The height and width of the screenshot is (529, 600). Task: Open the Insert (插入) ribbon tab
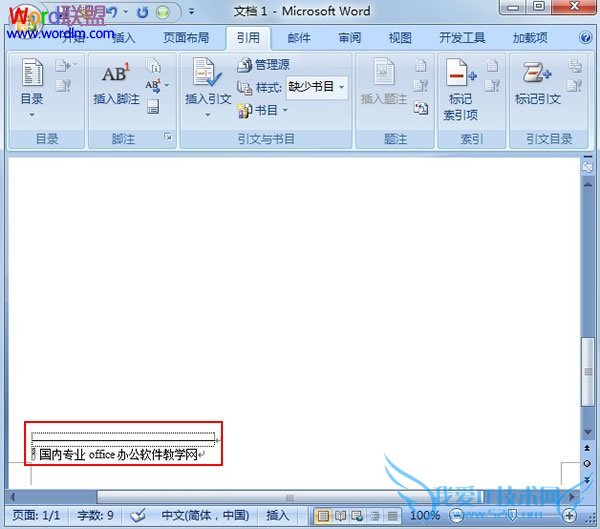click(124, 38)
